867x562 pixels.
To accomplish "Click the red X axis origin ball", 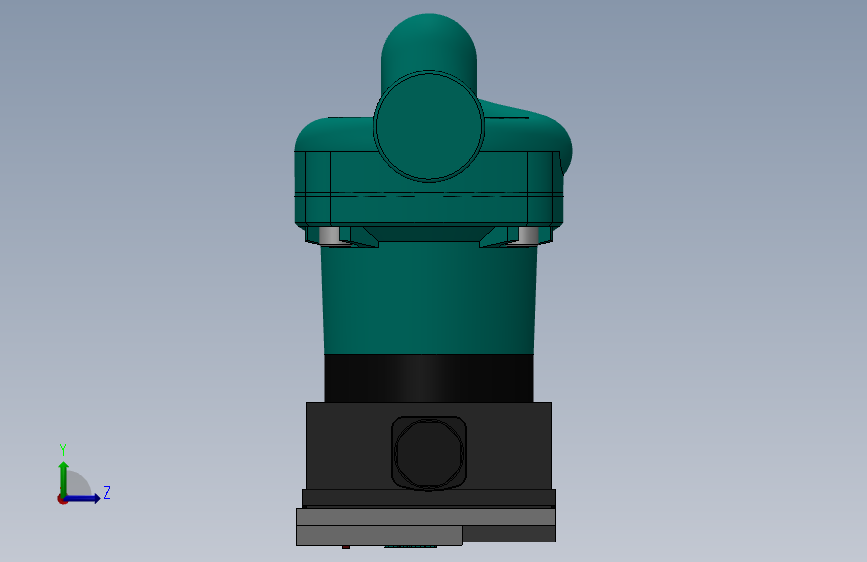I will pyautogui.click(x=62, y=499).
